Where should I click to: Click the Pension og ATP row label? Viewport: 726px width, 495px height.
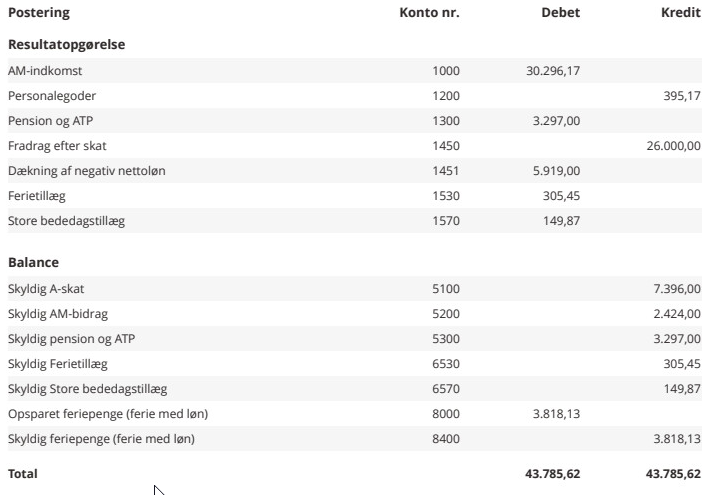pos(50,121)
